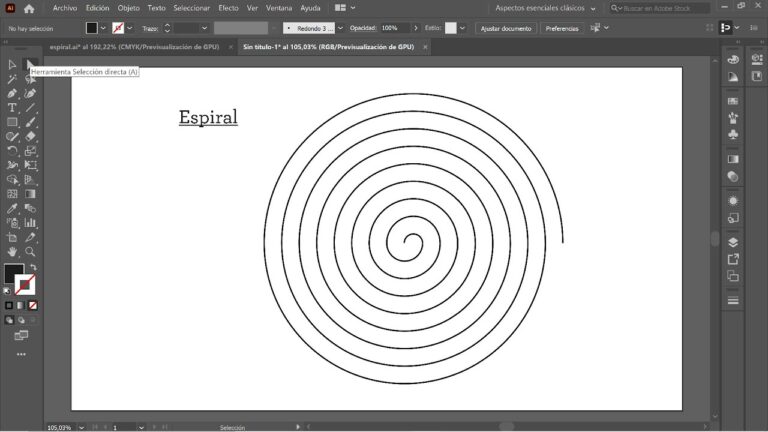Screen dimensions: 768x432
Task: Select the Scale tool
Action: point(30,151)
